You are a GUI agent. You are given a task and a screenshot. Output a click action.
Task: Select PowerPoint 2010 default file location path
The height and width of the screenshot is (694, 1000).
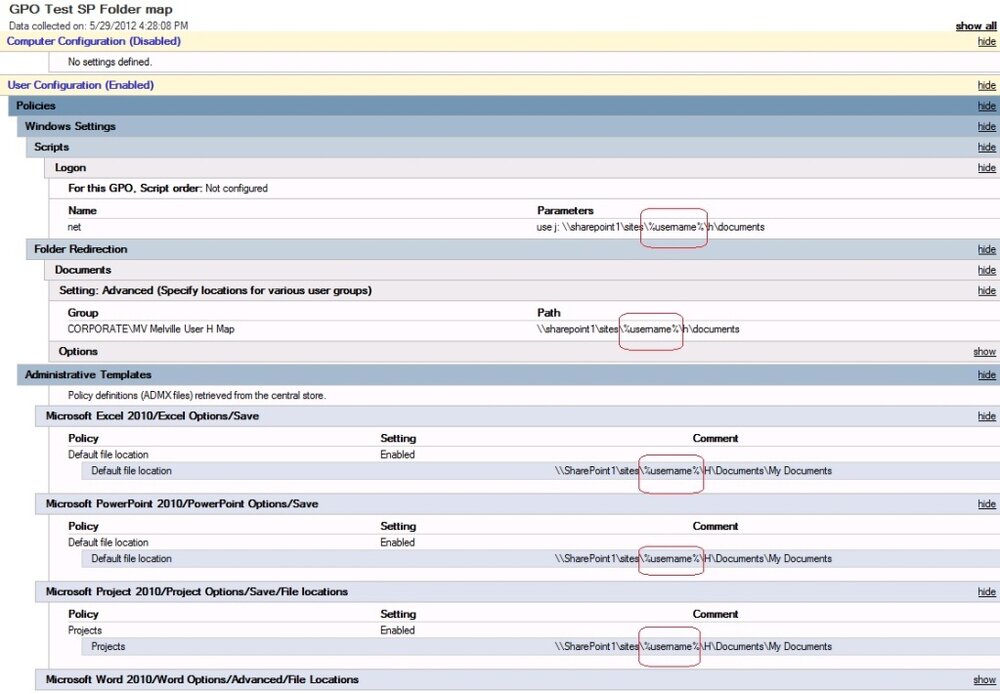(693, 559)
